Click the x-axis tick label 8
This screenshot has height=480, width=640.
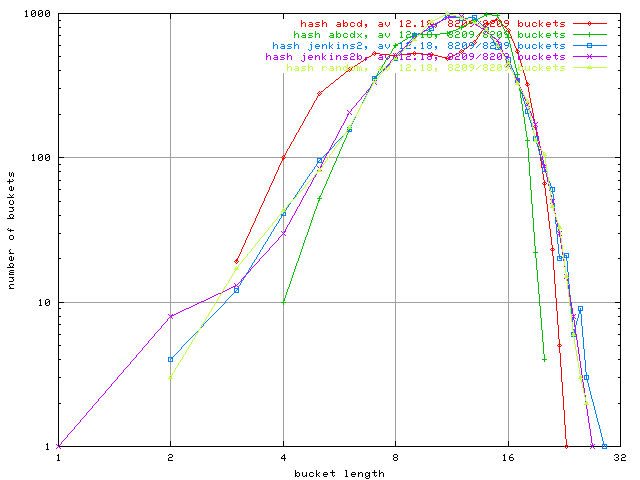point(396,458)
